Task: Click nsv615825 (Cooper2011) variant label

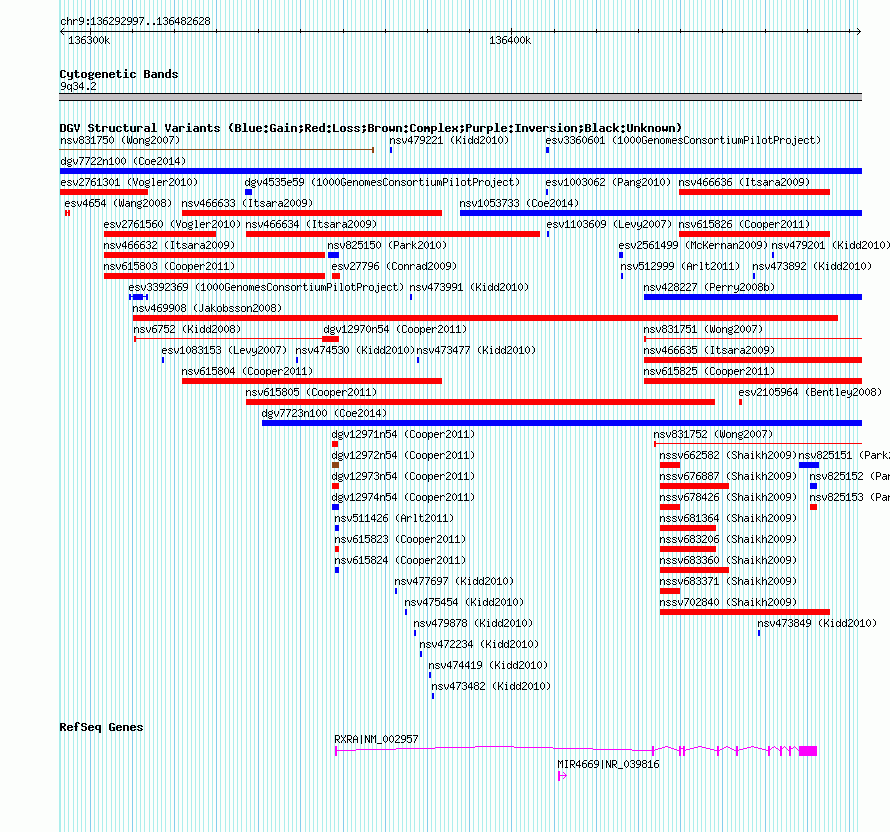Action: pos(709,371)
